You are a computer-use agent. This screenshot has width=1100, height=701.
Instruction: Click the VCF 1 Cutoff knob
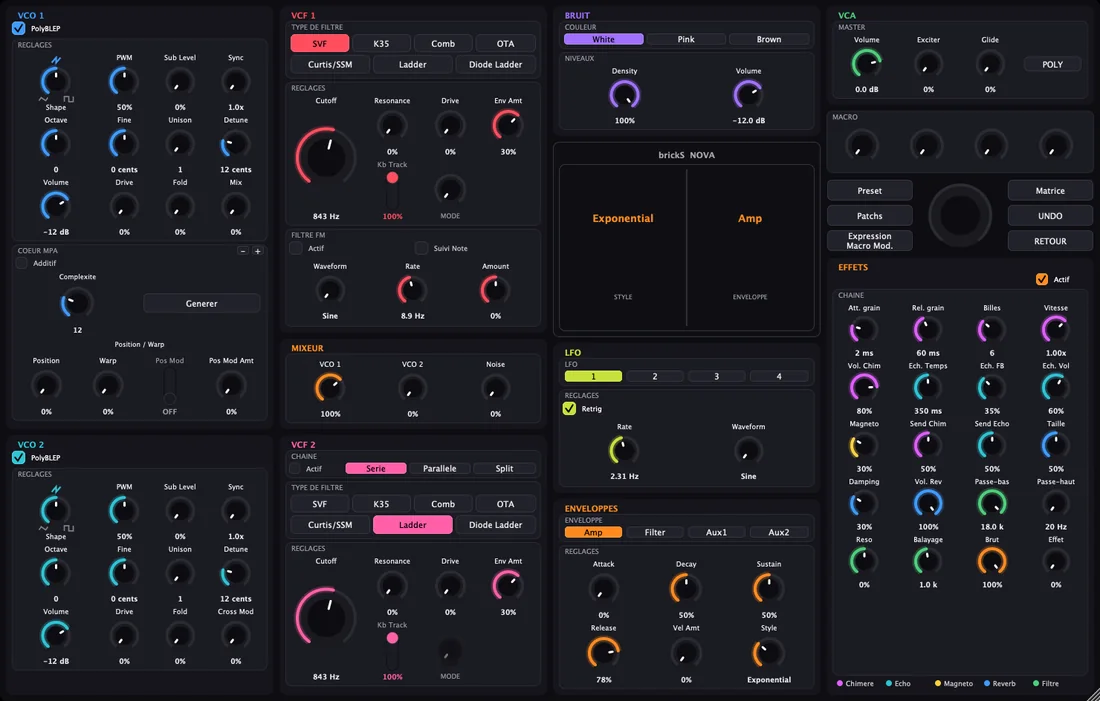(x=326, y=157)
